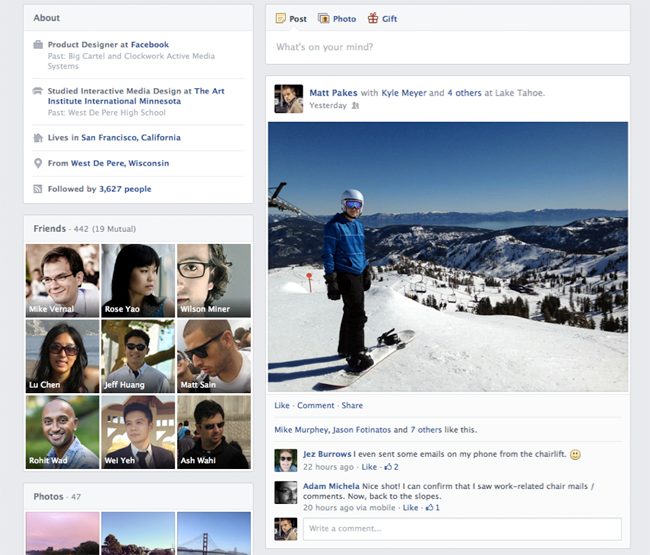Open Jez Burrows' name link
Image resolution: width=650 pixels, height=555 pixels.
pos(327,454)
